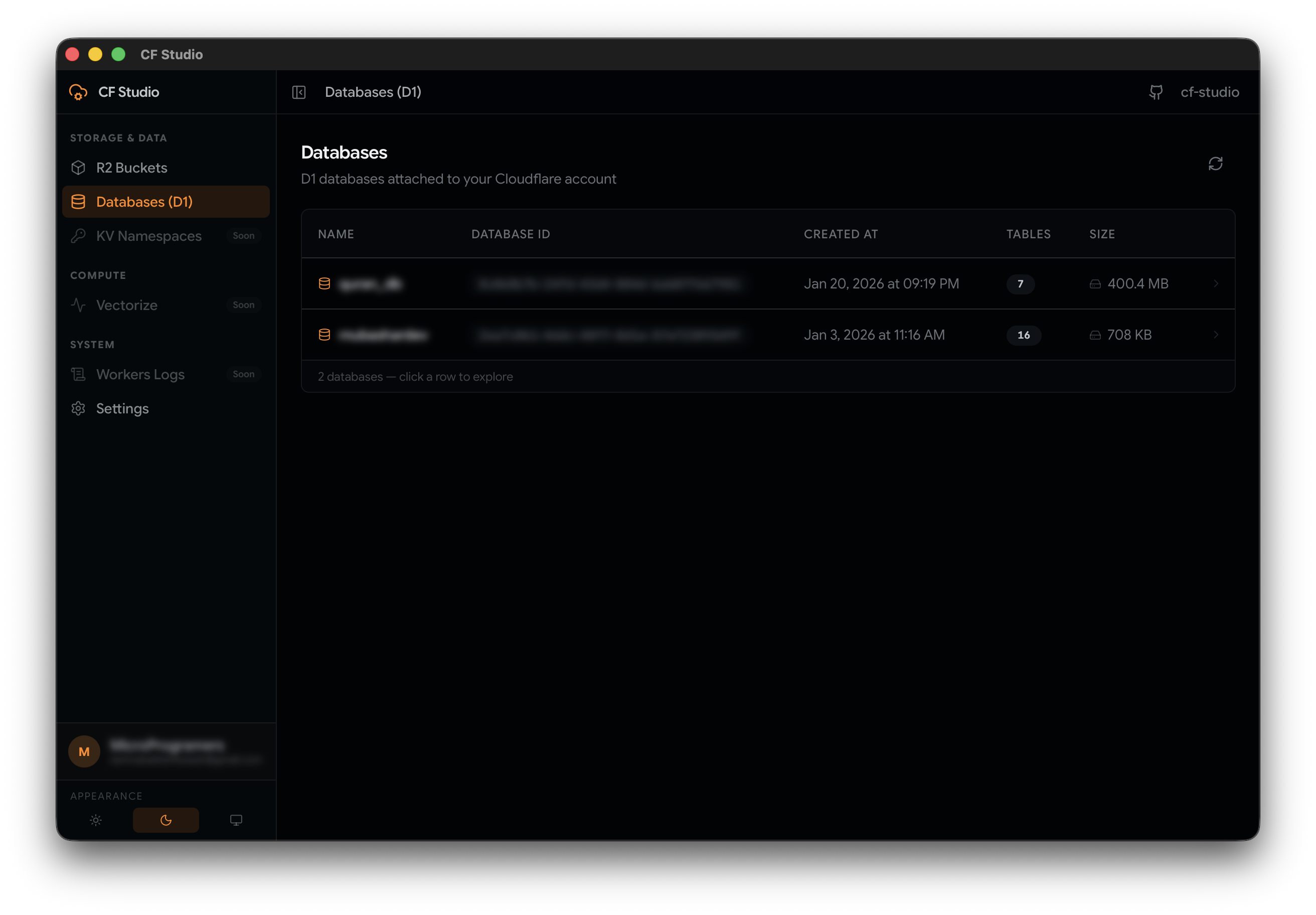This screenshot has height=915, width=1316.
Task: Click the KV Namespaces key icon
Action: point(79,236)
